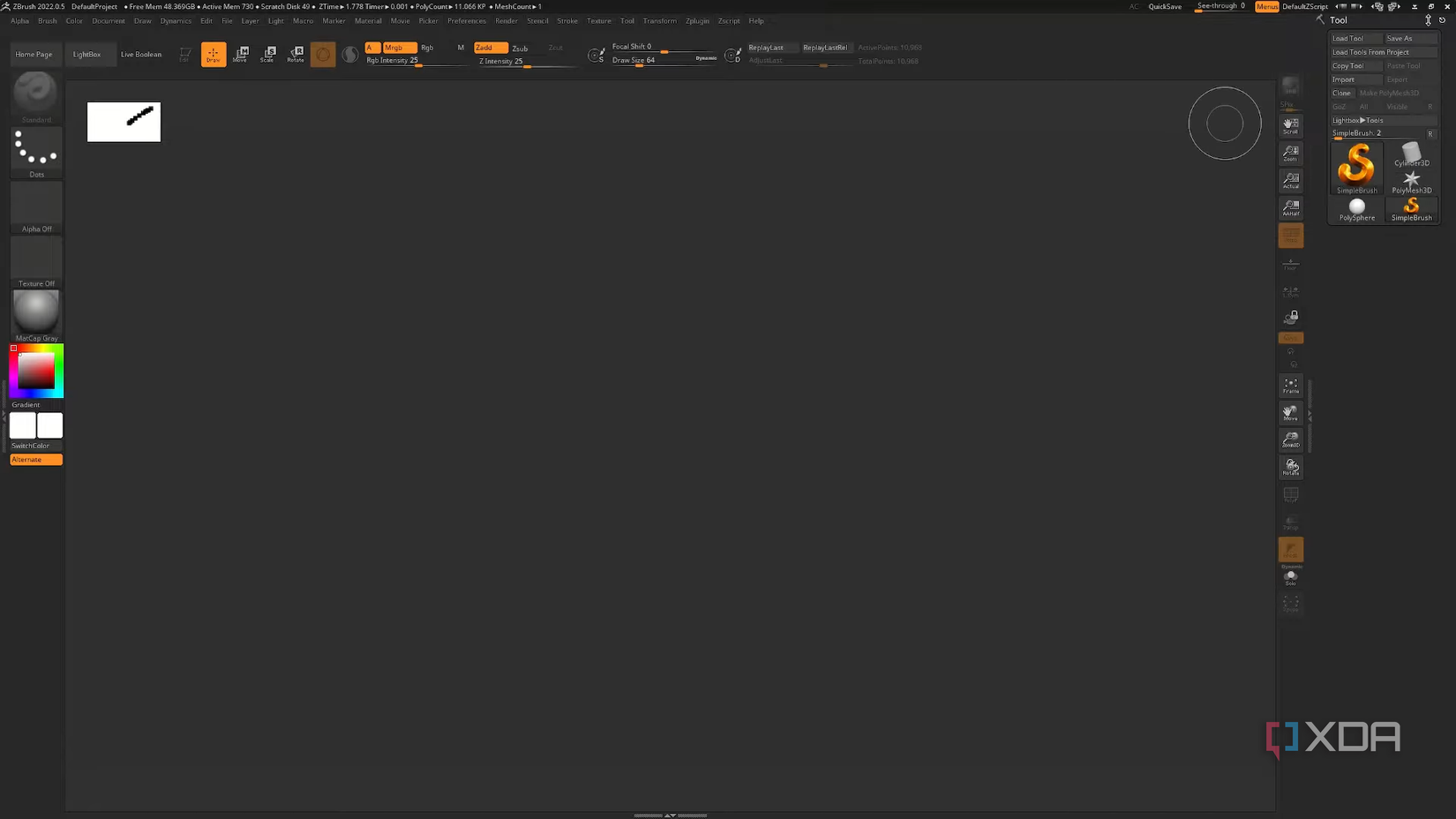Adjust the Draw Size slider
The height and width of the screenshot is (819, 1456).
coord(664,61)
